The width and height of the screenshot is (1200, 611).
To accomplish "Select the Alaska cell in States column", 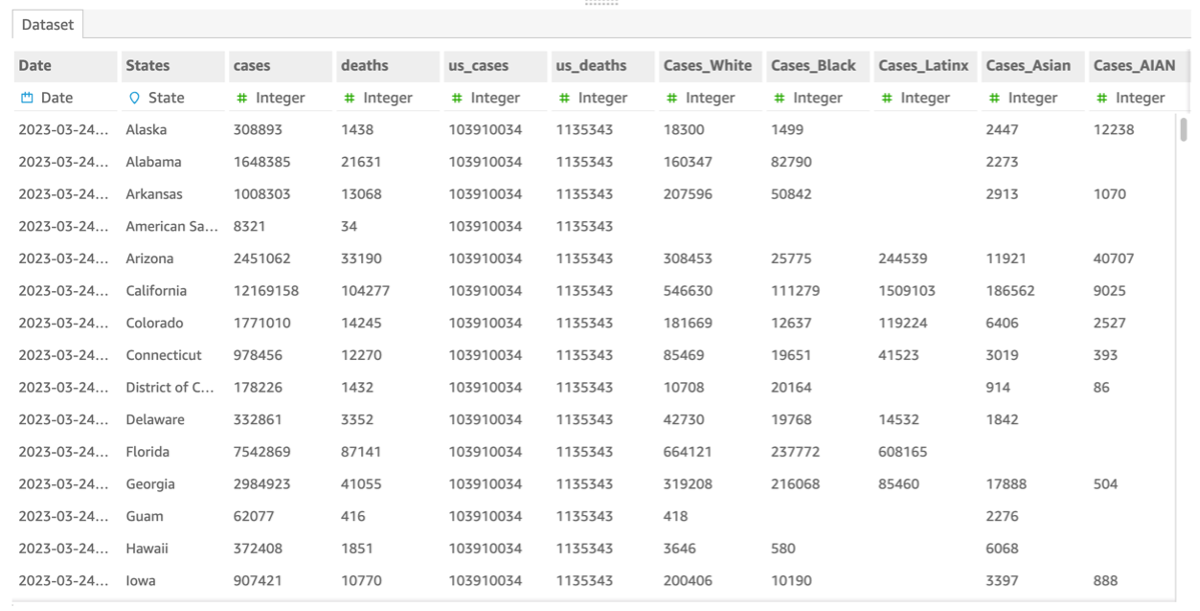I will pyautogui.click(x=146, y=129).
